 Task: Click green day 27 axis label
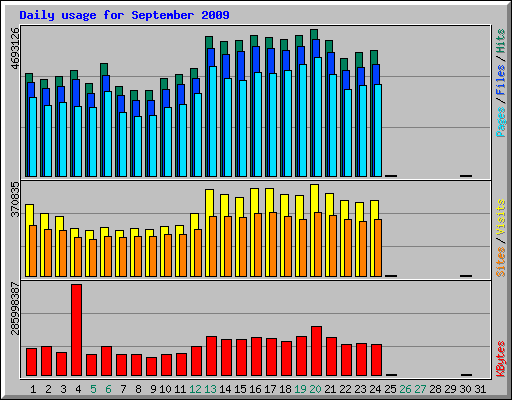click(x=420, y=389)
